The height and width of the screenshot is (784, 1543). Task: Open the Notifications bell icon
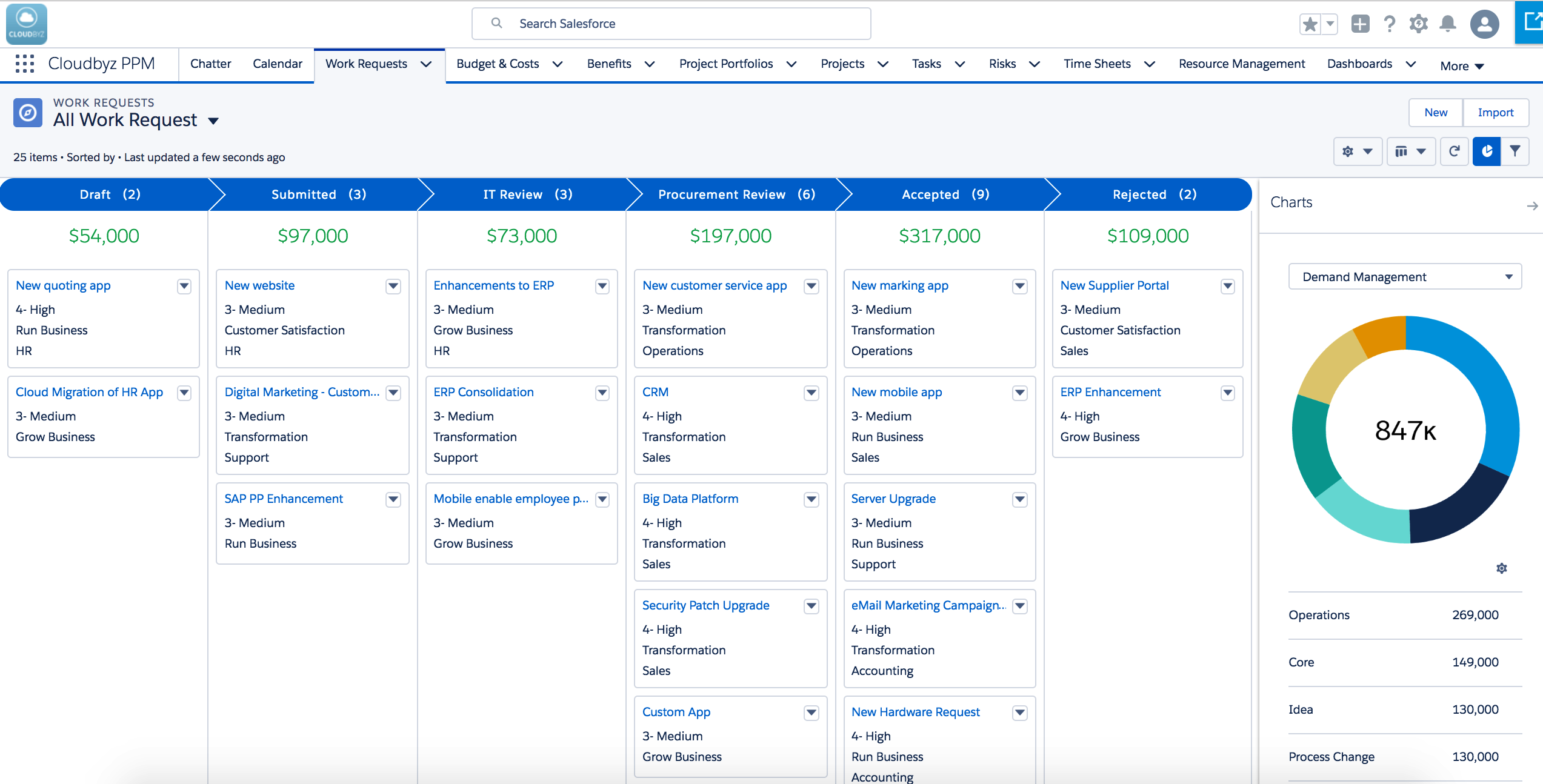[x=1448, y=24]
